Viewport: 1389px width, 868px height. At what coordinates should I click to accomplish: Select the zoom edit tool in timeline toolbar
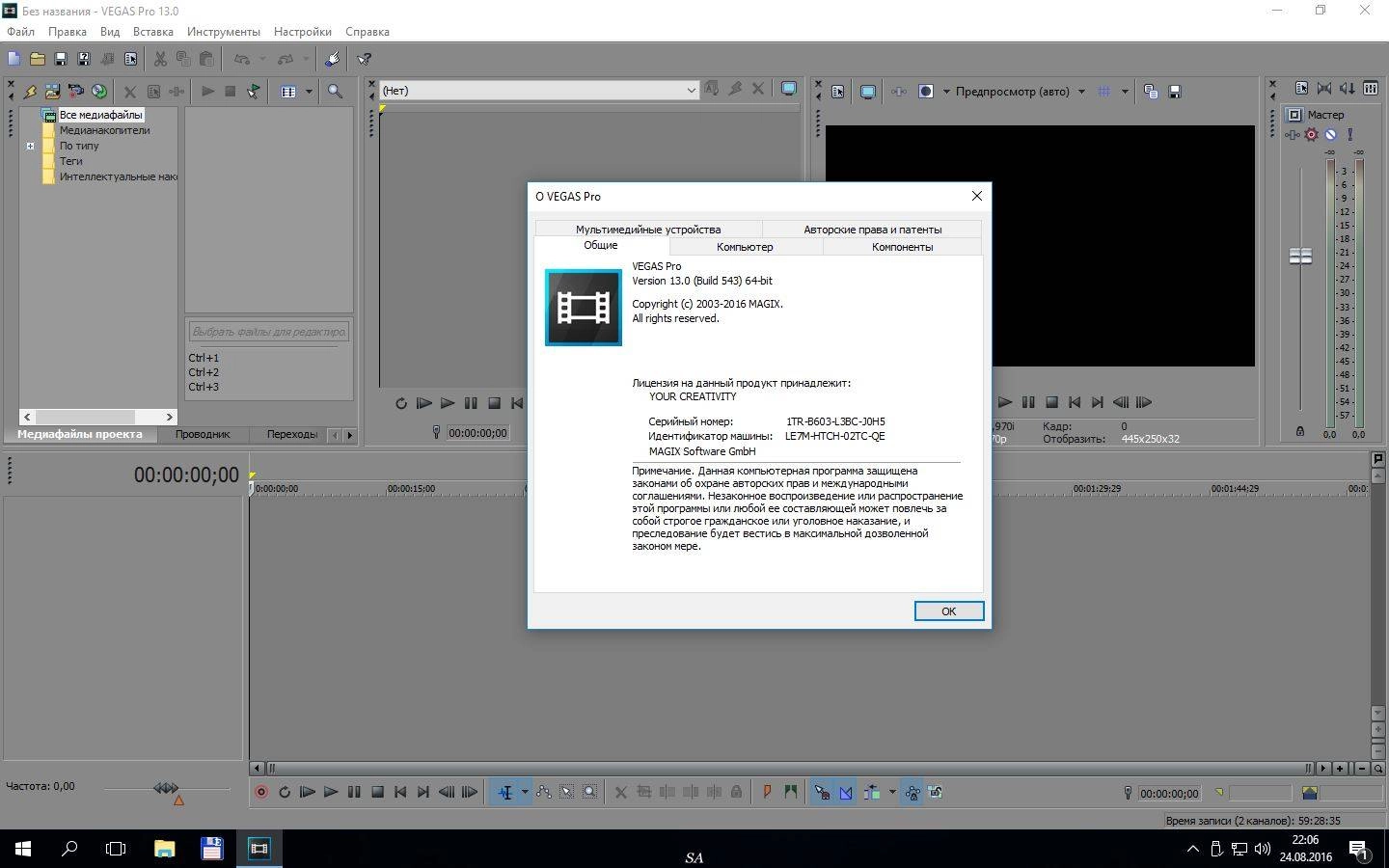tap(590, 792)
